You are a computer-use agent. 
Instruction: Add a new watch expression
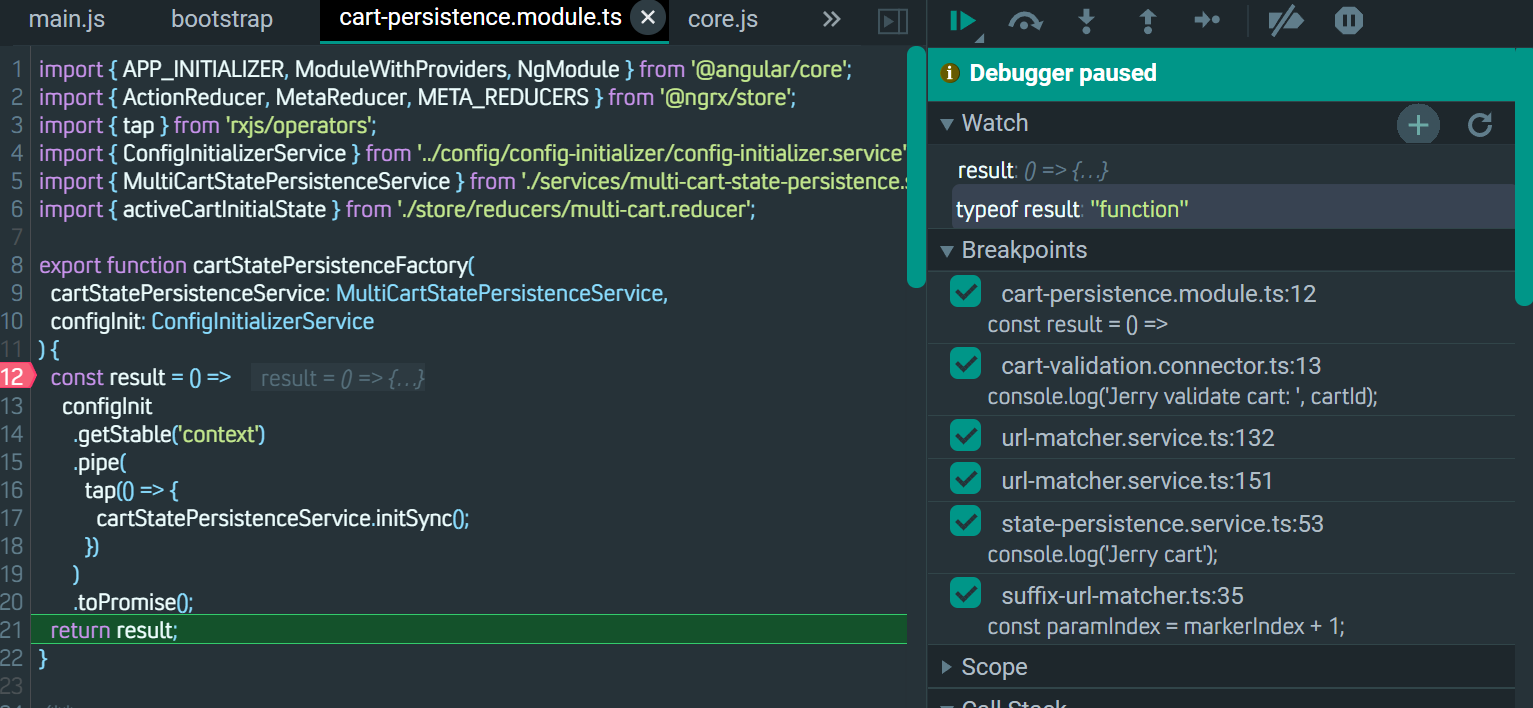tap(1418, 124)
